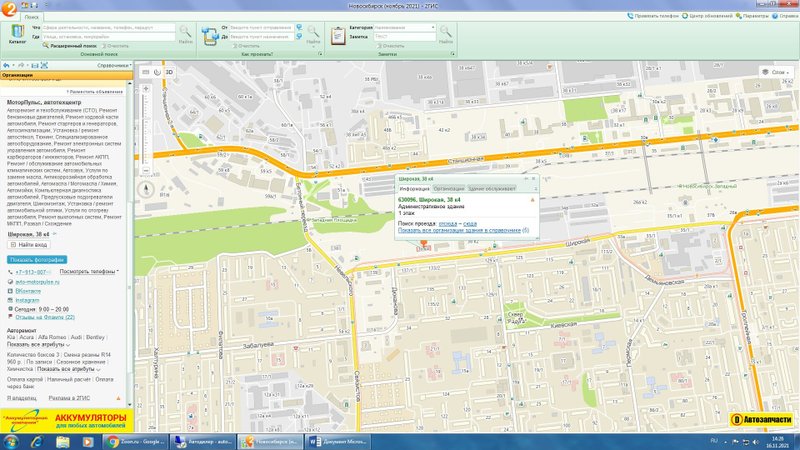The width and height of the screenshot is (800, 450).
Task: Open back arrow history dropdown
Action: click(13, 65)
